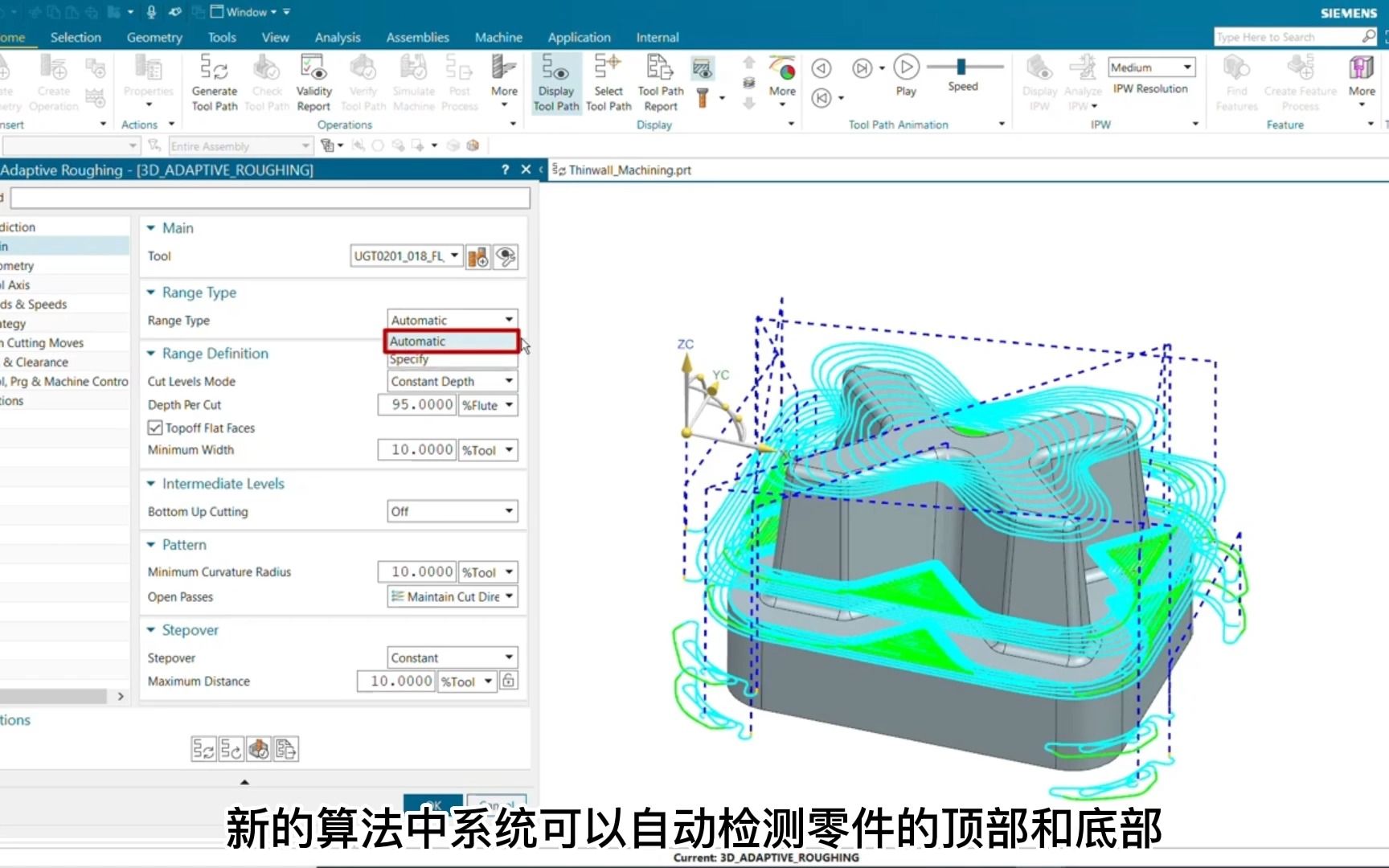Viewport: 1389px width, 868px height.
Task: Select Specify from the Range Type dropdown
Action: 409,359
